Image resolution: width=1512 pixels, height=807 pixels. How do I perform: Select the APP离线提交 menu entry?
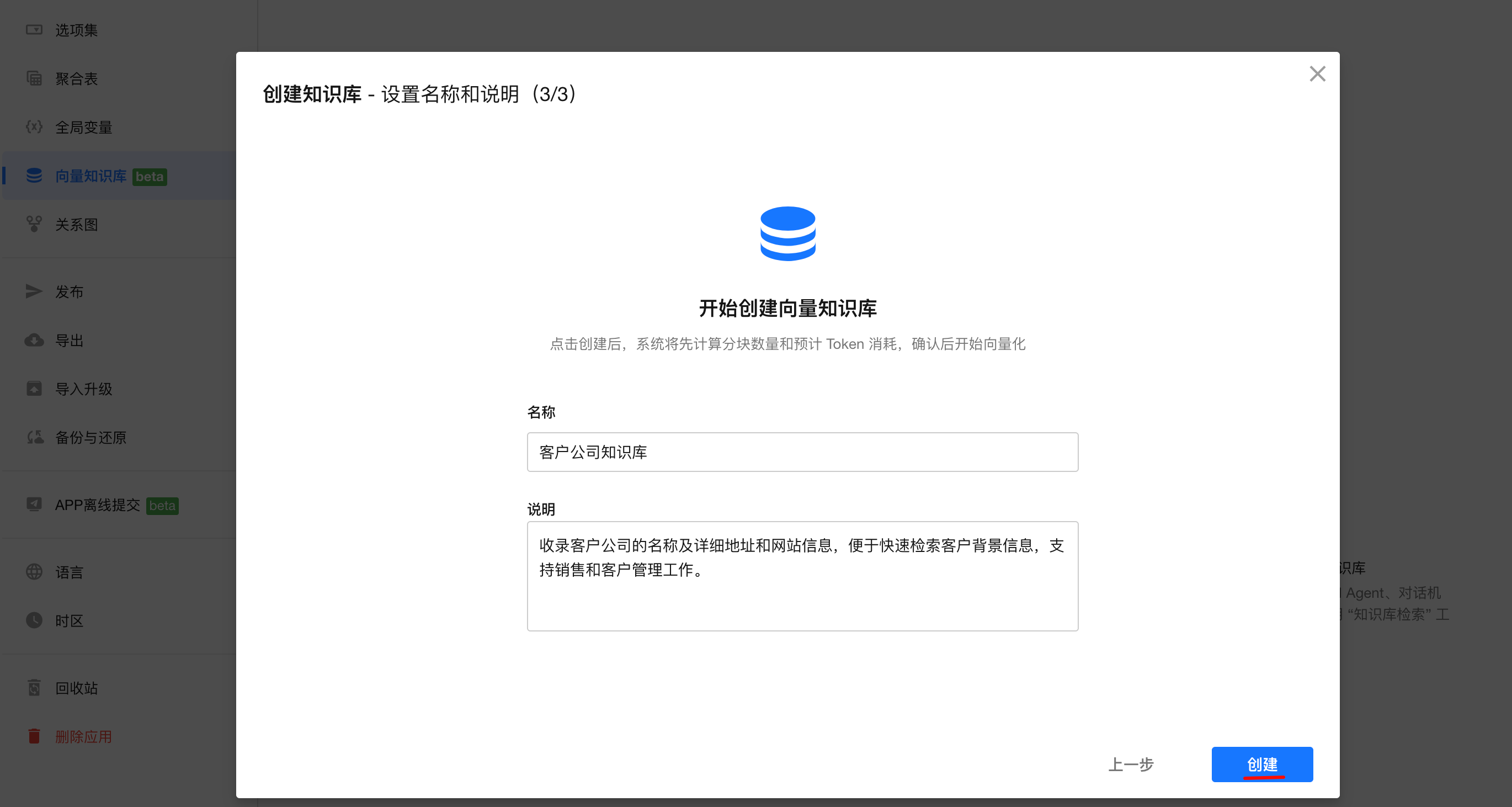[98, 505]
